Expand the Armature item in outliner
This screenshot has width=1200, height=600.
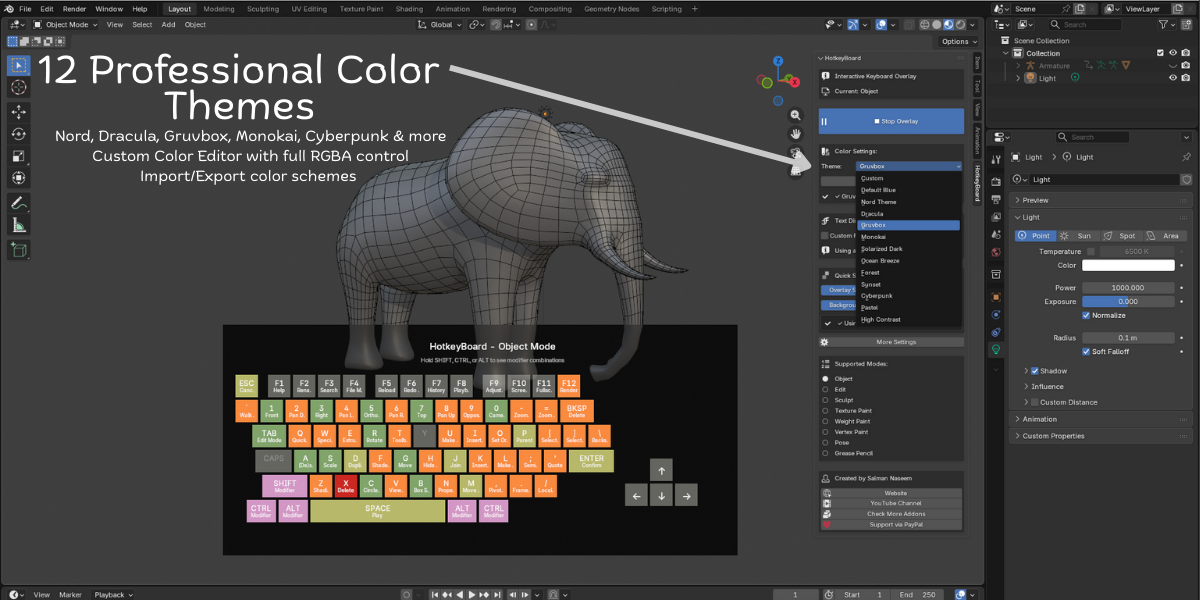pos(1019,66)
